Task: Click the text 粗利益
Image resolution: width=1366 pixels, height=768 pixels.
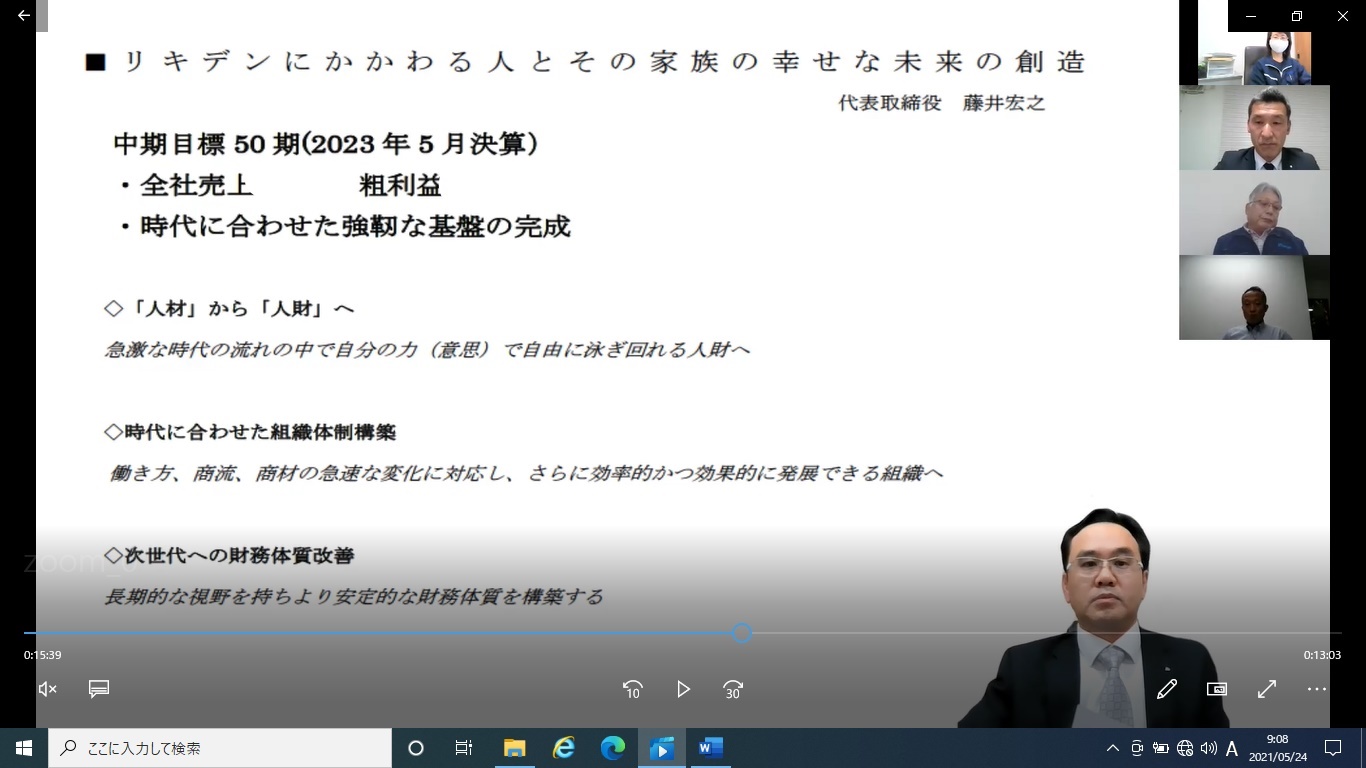Action: click(x=400, y=185)
